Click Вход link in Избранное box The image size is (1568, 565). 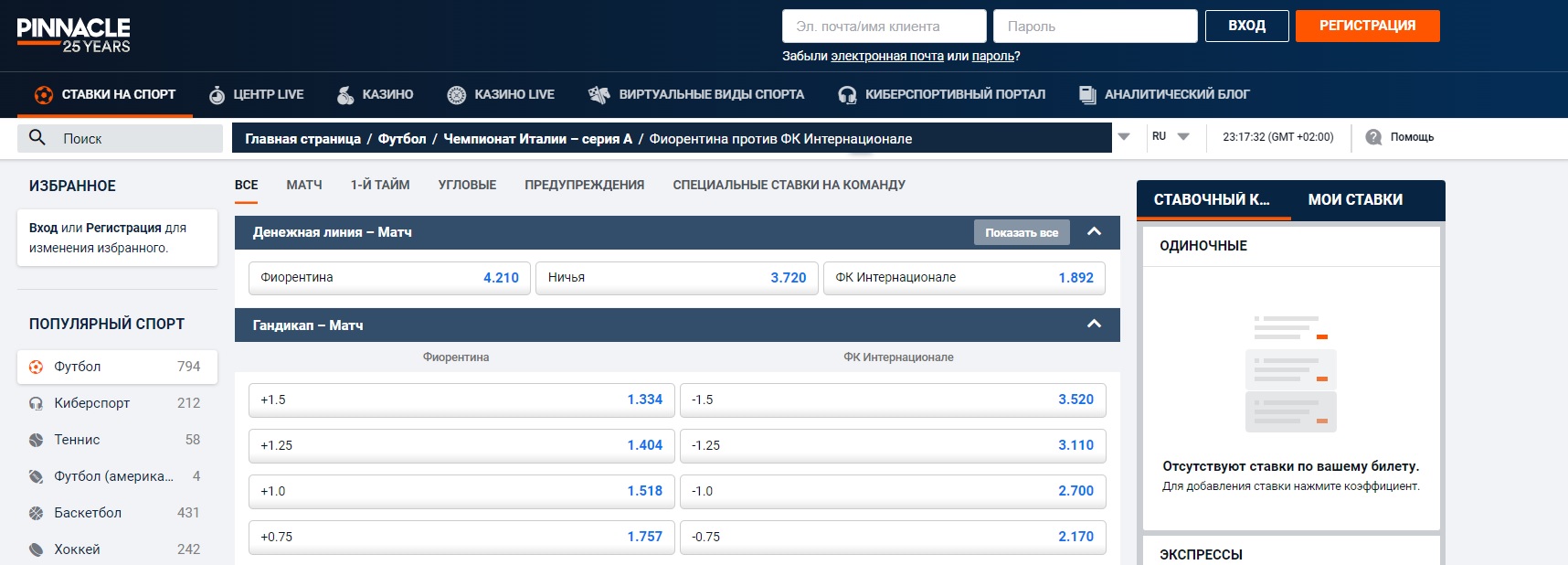click(43, 228)
